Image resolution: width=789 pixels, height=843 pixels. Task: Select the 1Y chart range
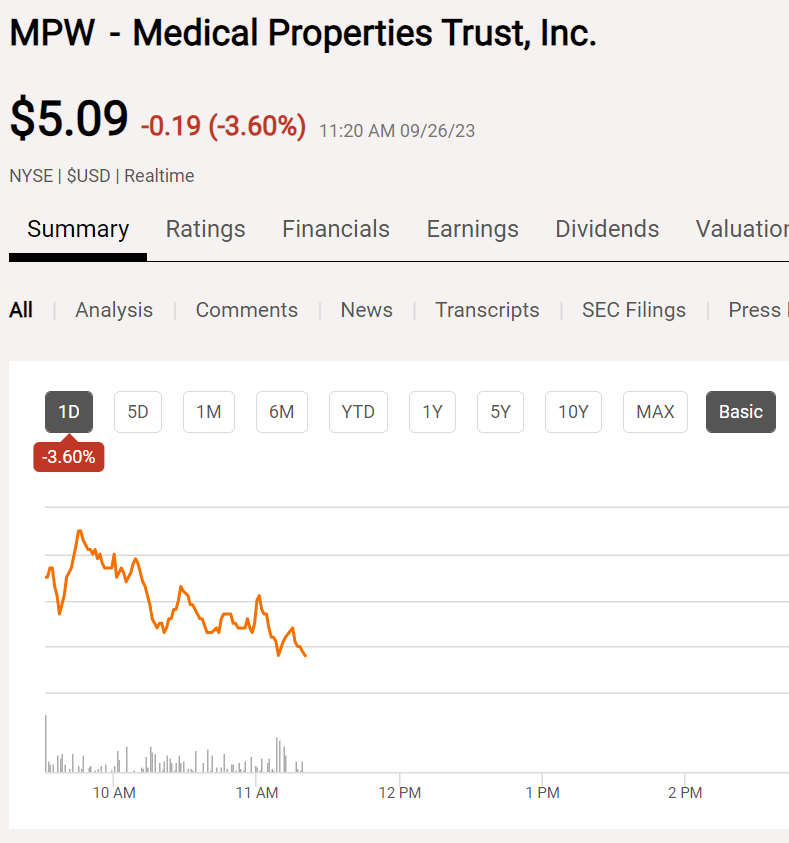pos(432,412)
